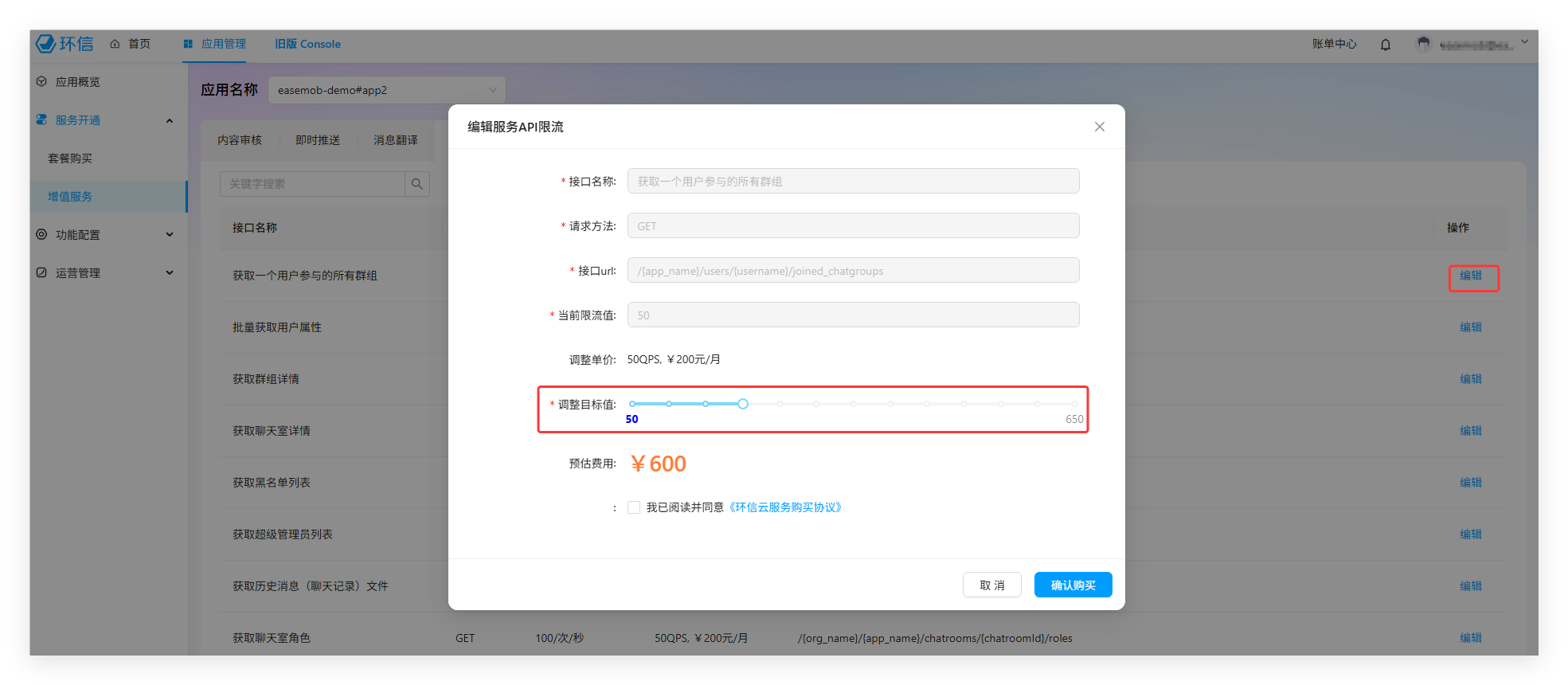The image size is (1568, 685).
Task: Open 应用概览 in the sidebar
Action: (x=77, y=82)
